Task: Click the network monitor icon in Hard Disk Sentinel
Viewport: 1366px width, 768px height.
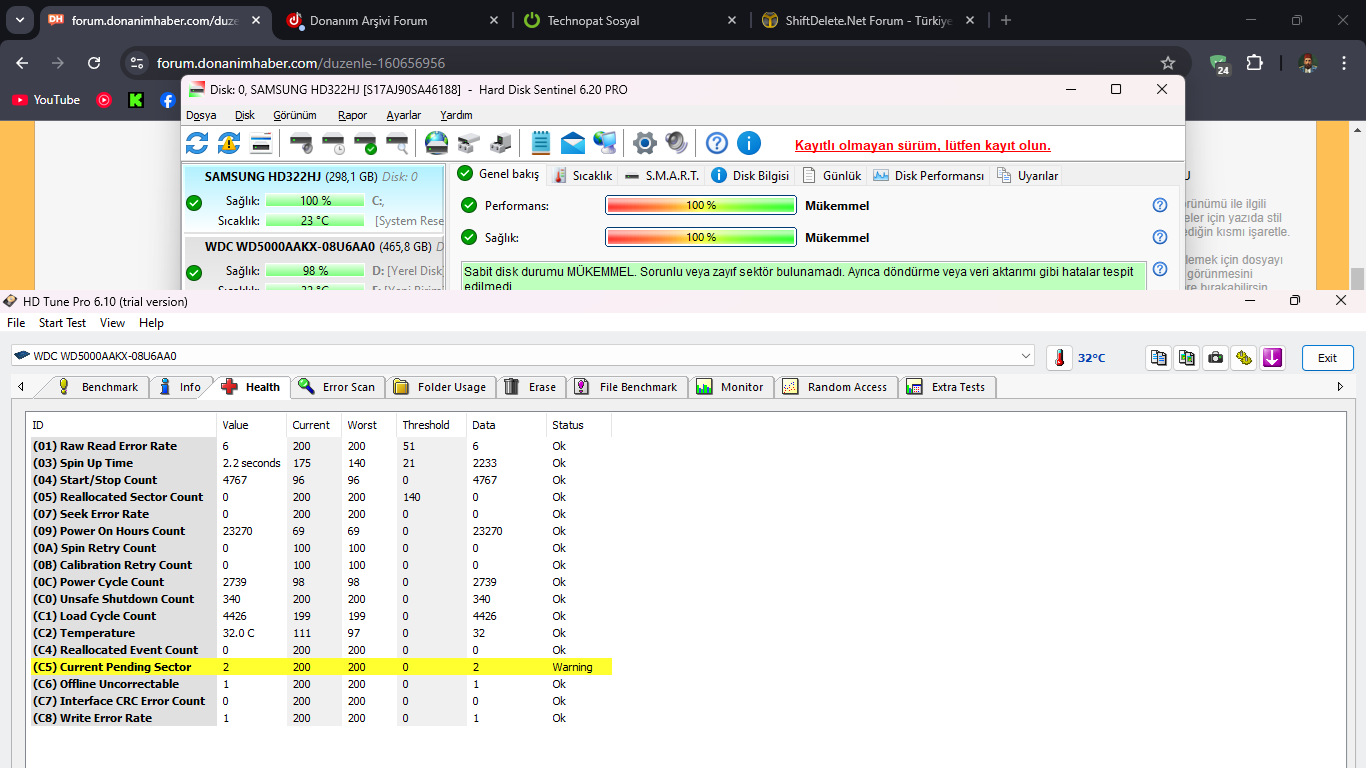Action: tap(605, 143)
